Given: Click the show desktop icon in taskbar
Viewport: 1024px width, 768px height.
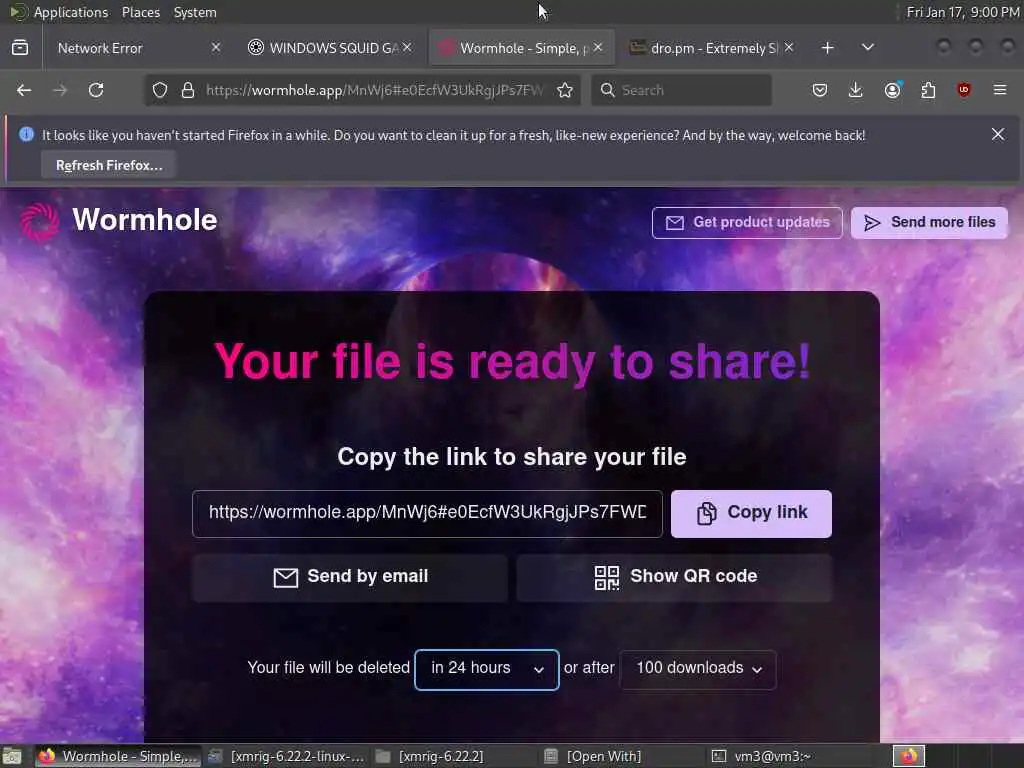Looking at the screenshot, I should pos(12,756).
